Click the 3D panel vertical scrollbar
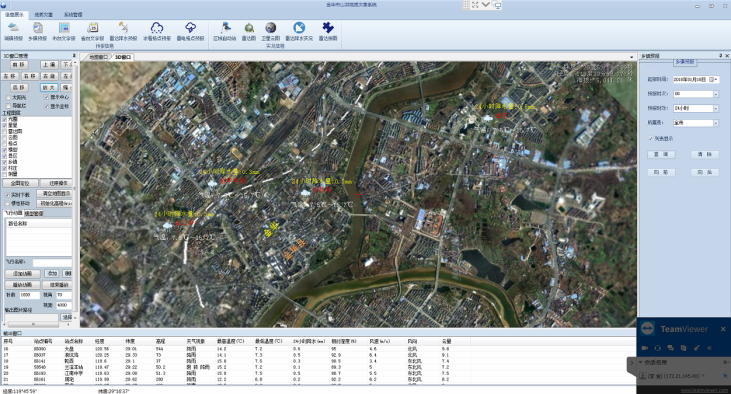 (x=75, y=187)
